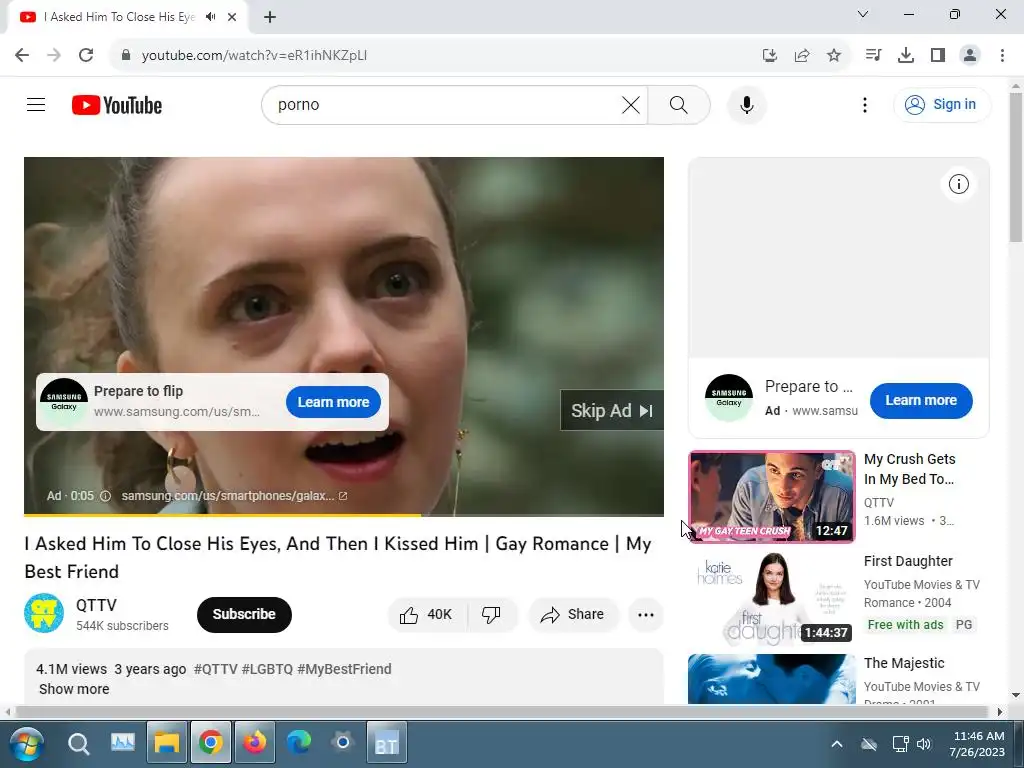Subscribe to QTTV channel
This screenshot has width=1024, height=768.
pyautogui.click(x=244, y=615)
